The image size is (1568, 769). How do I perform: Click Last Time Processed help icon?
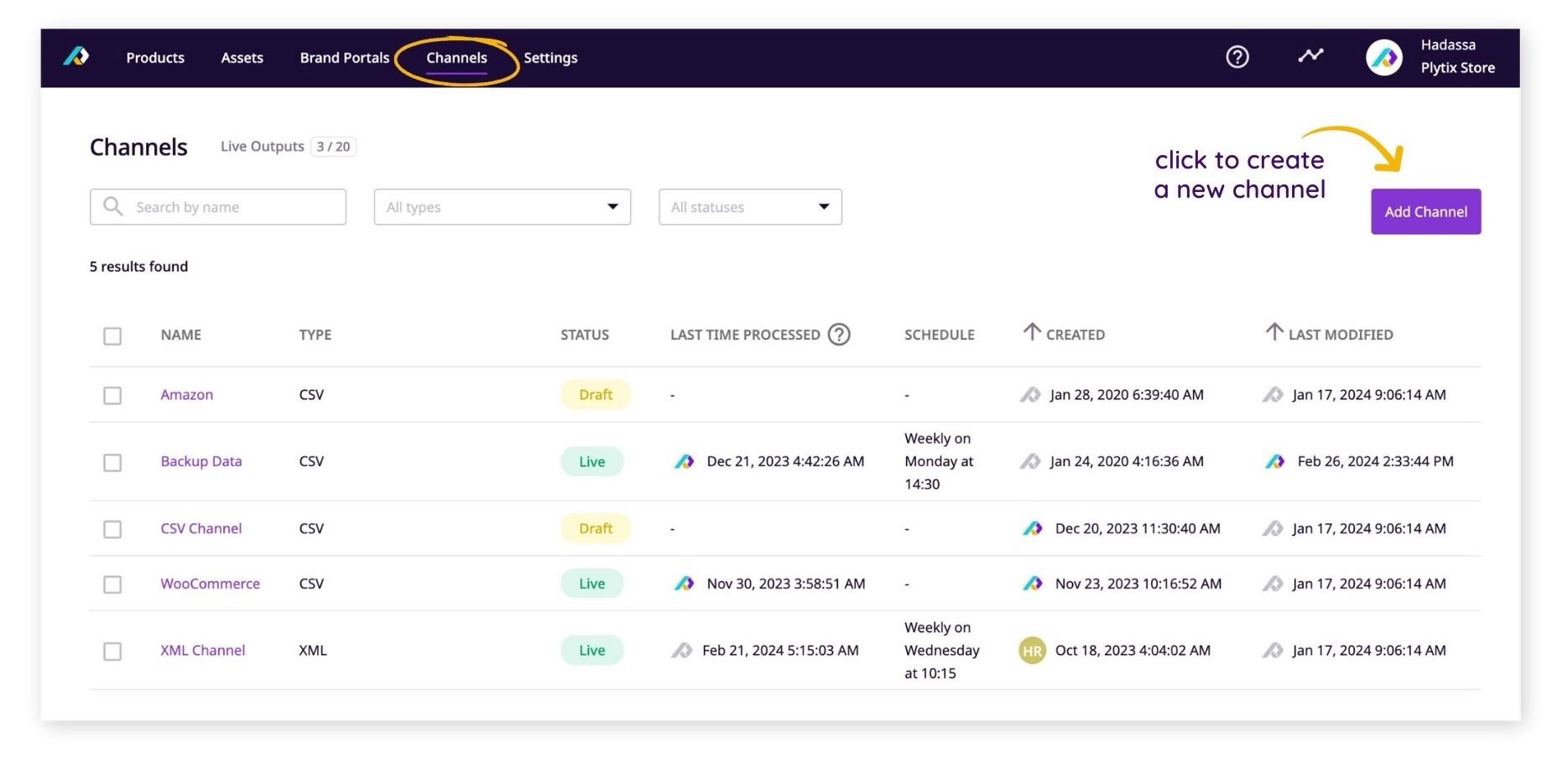[838, 335]
